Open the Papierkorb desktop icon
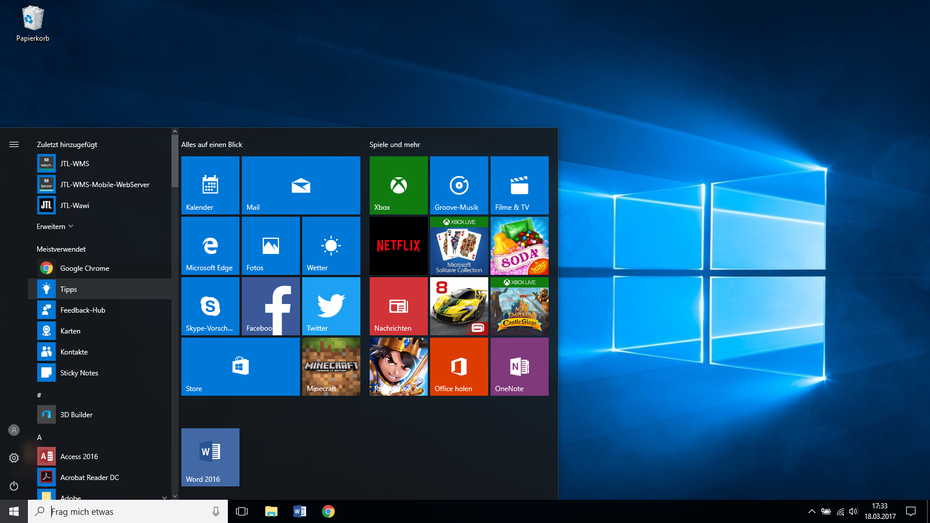The width and height of the screenshot is (930, 523). coord(33,24)
